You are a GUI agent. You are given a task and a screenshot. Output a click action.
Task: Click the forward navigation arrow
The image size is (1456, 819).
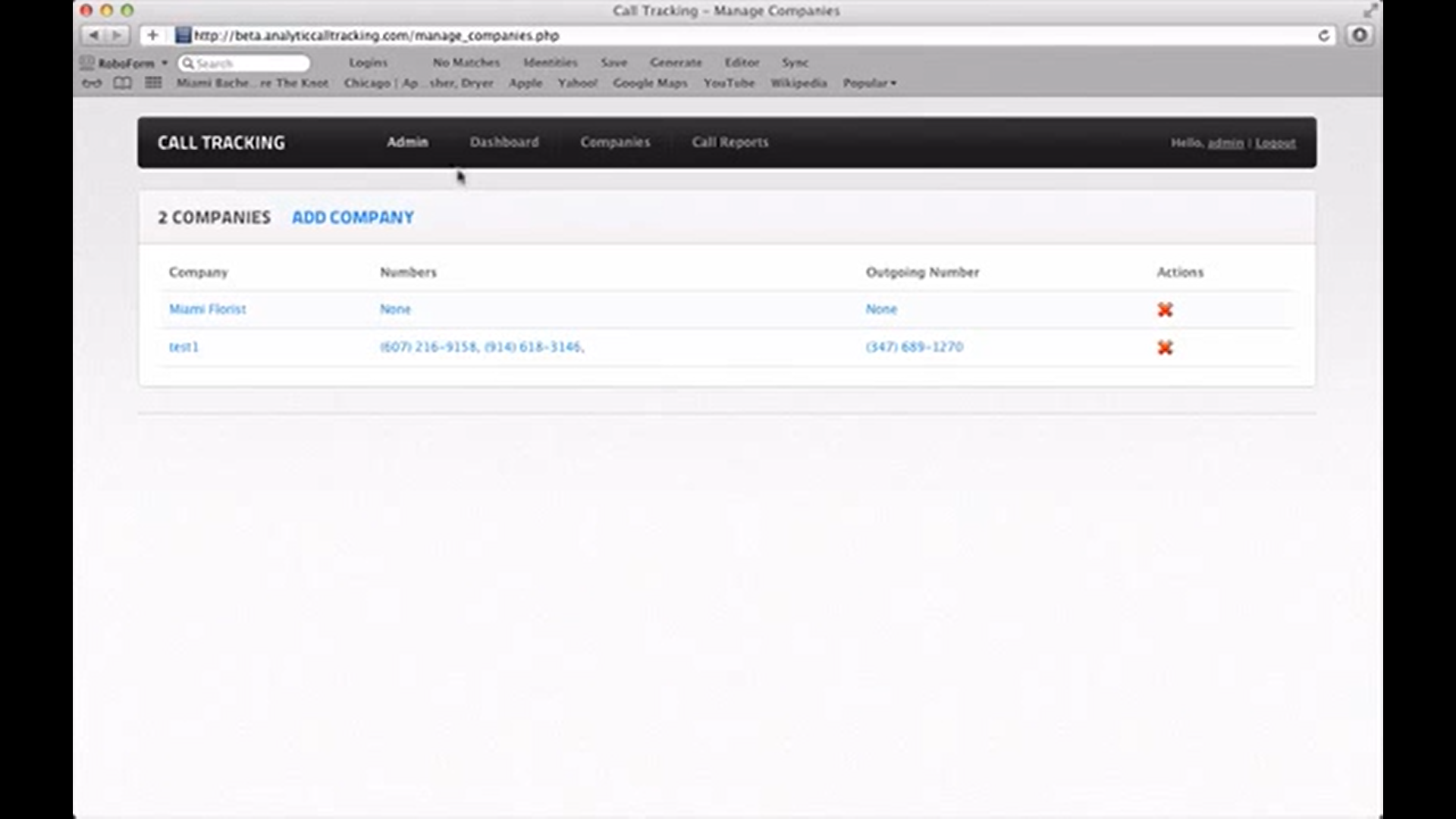pyautogui.click(x=115, y=35)
